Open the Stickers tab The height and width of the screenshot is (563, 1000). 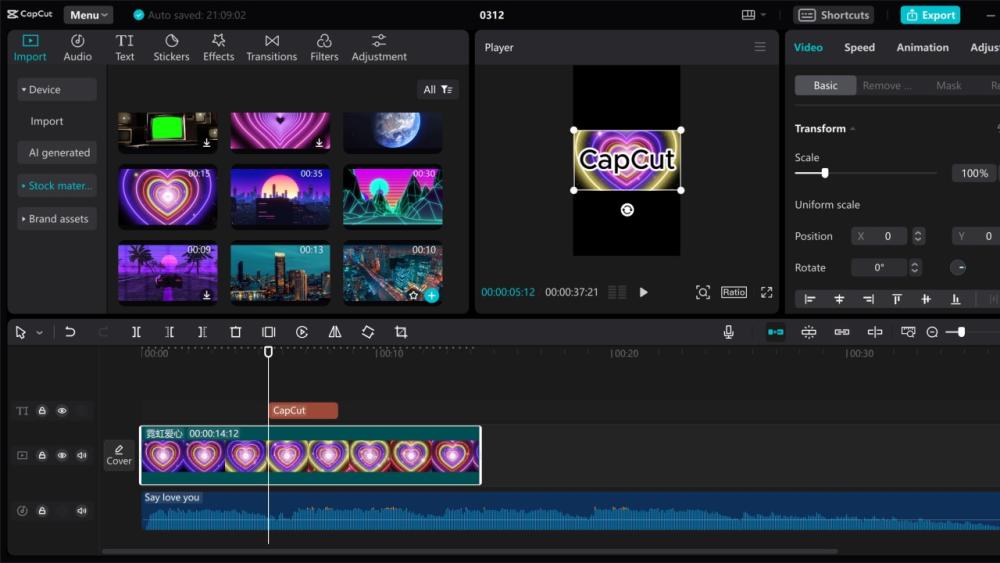171,48
